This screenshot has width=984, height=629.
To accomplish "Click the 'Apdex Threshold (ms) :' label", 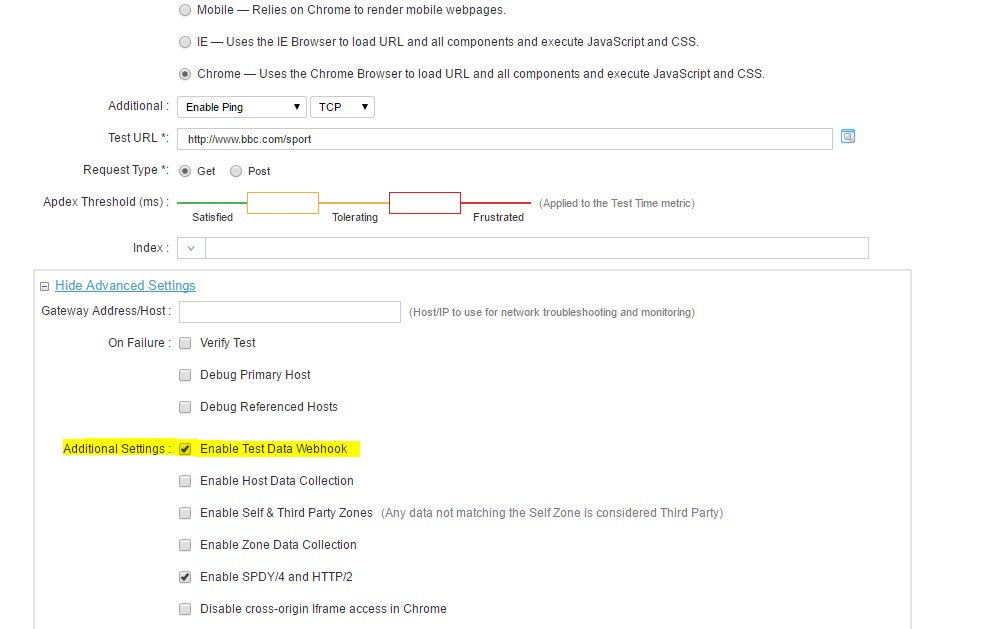I will pos(106,202).
